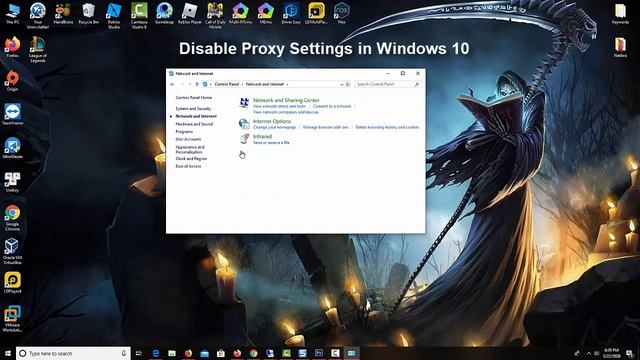The image size is (640, 360).
Task: Open TeamViewer desktop shortcut
Action: pos(13,114)
